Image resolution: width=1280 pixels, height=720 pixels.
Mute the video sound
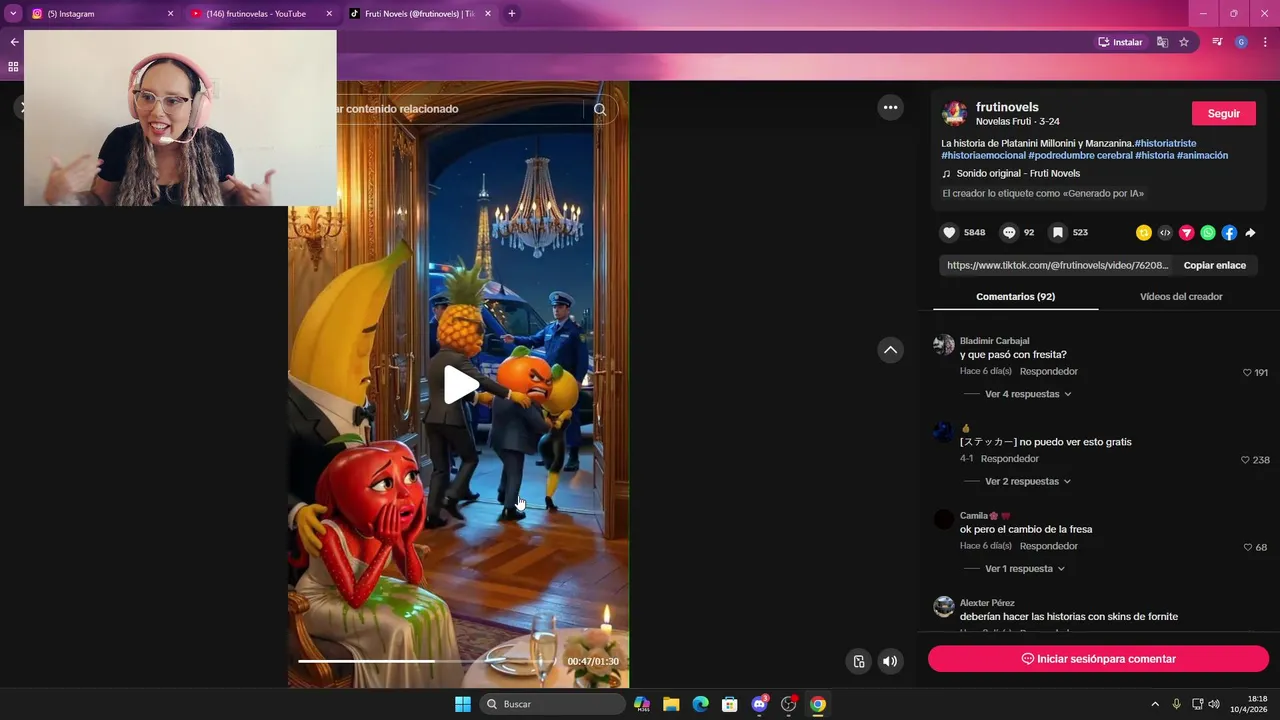[889, 661]
